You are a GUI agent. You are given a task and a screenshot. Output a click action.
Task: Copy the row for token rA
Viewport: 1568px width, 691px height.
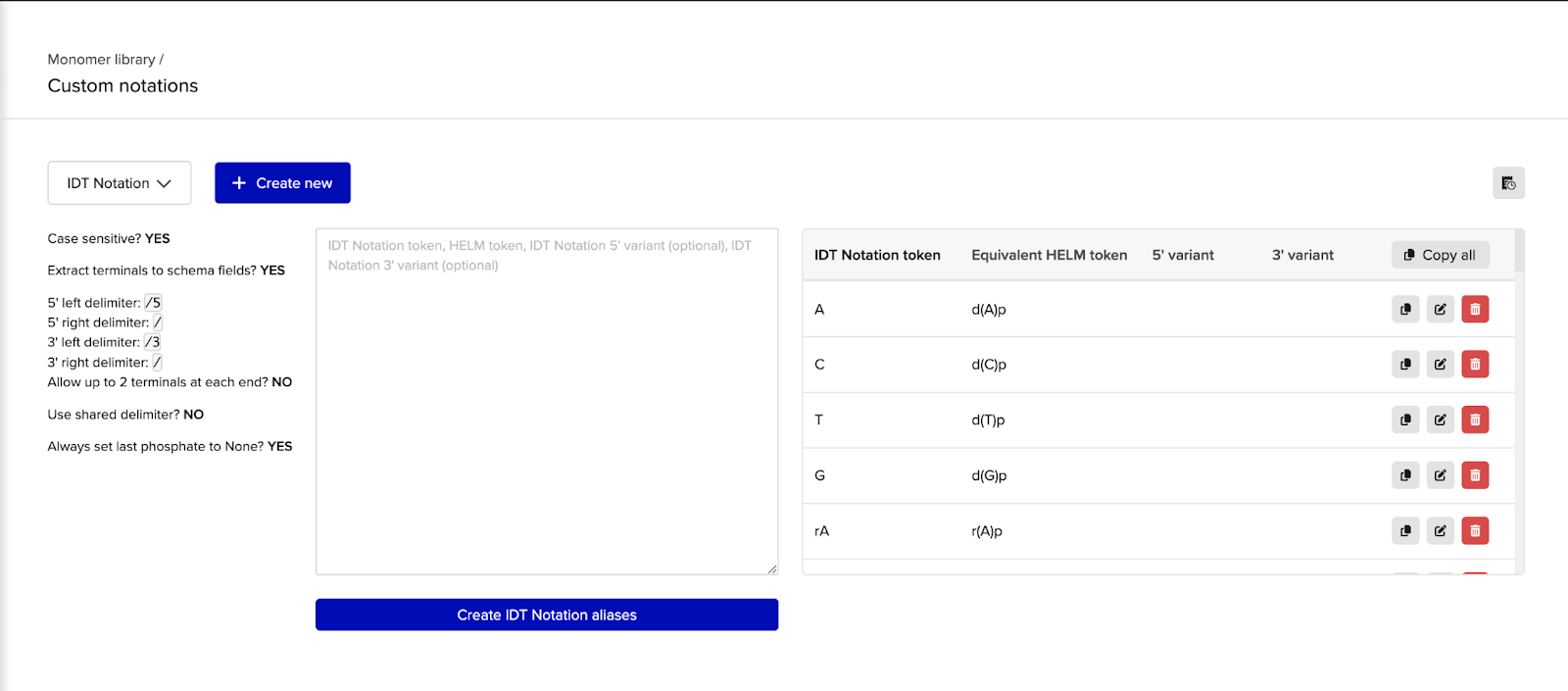pos(1405,531)
